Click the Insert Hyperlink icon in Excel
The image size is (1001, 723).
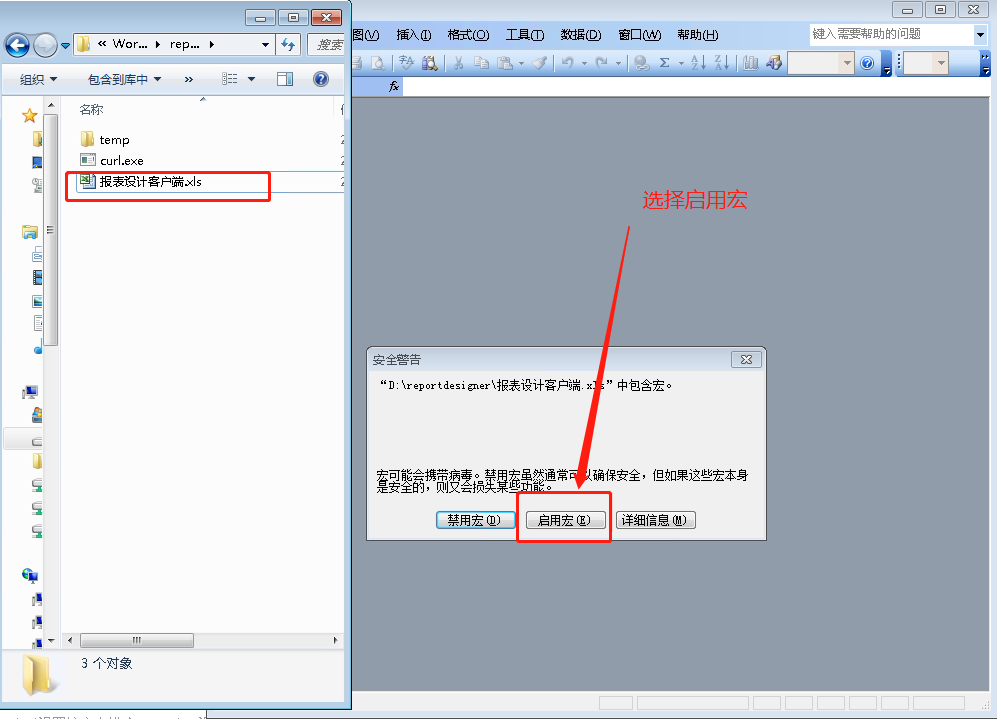[642, 63]
